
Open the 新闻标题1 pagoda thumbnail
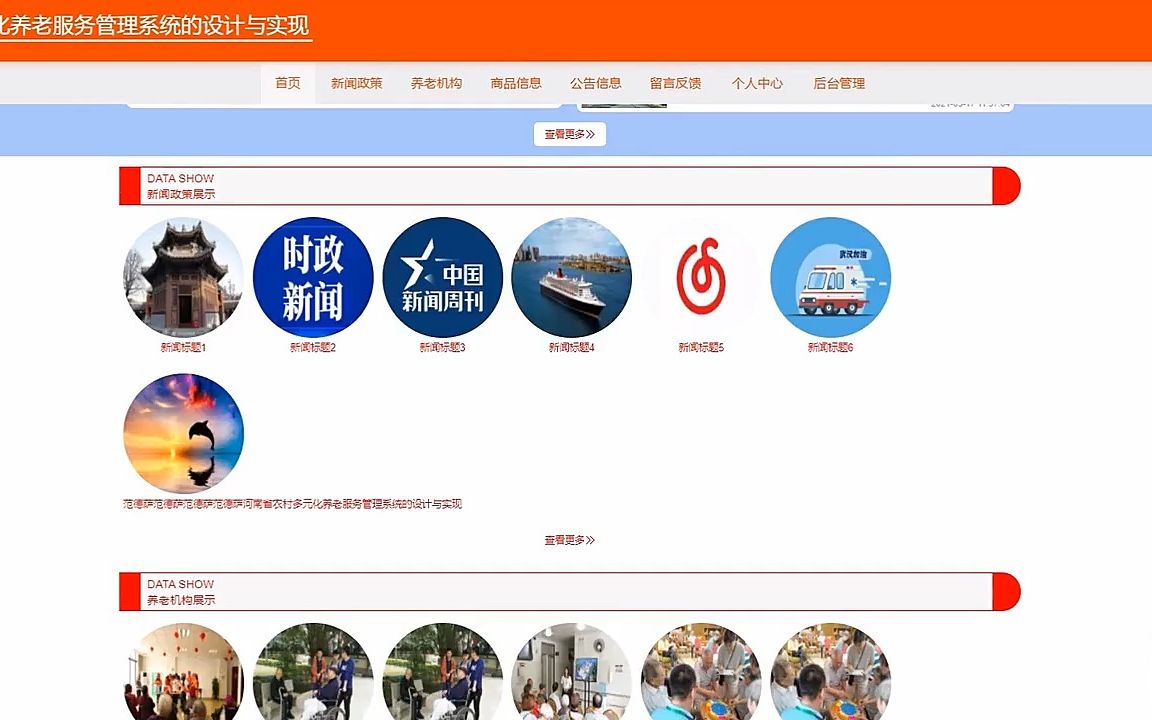pyautogui.click(x=183, y=277)
